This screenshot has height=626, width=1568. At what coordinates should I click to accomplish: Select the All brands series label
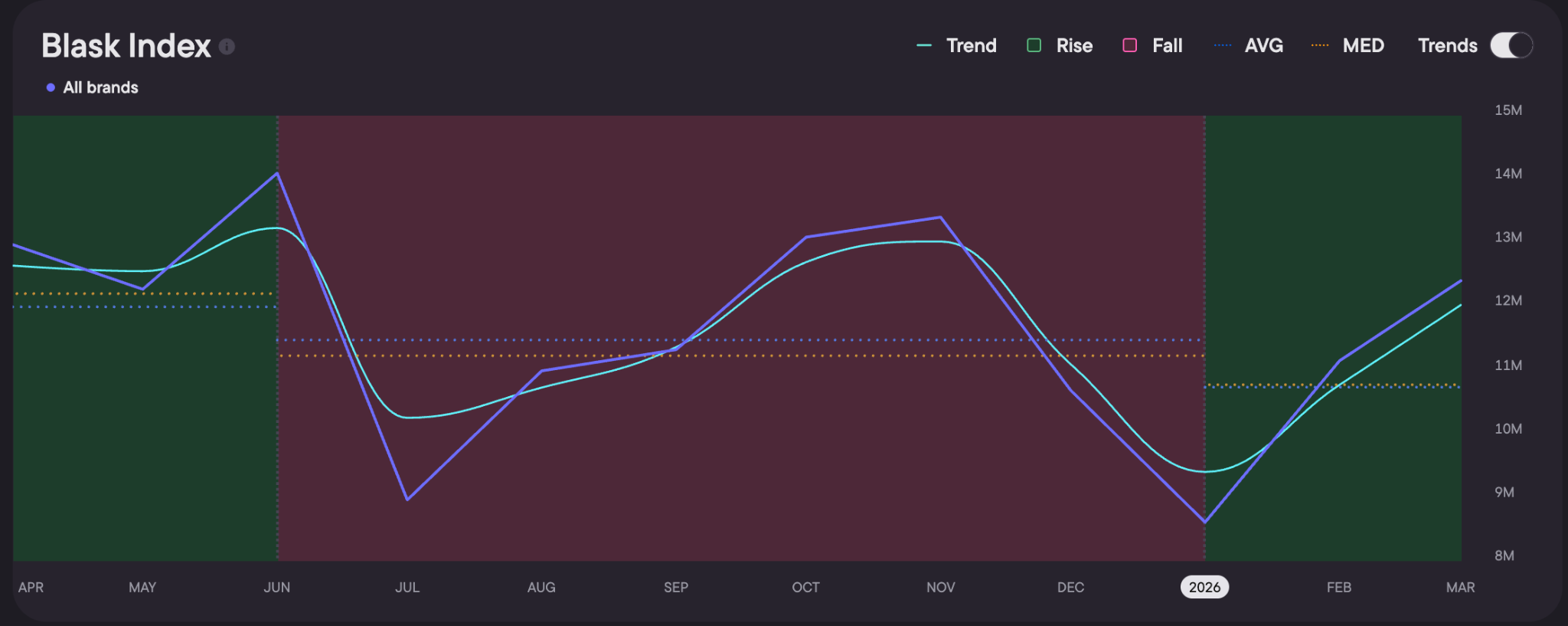coord(101,87)
